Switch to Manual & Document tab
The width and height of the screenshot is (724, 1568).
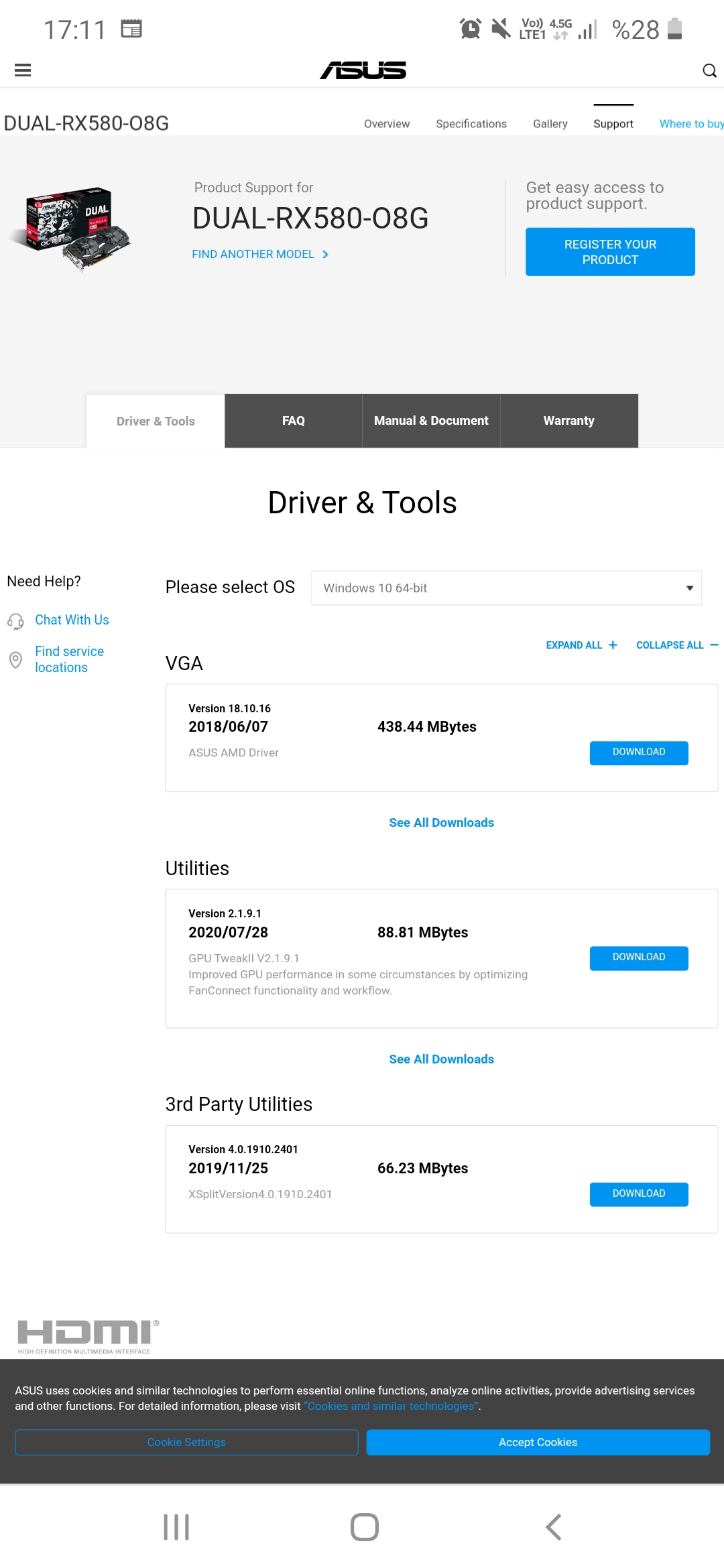point(431,421)
